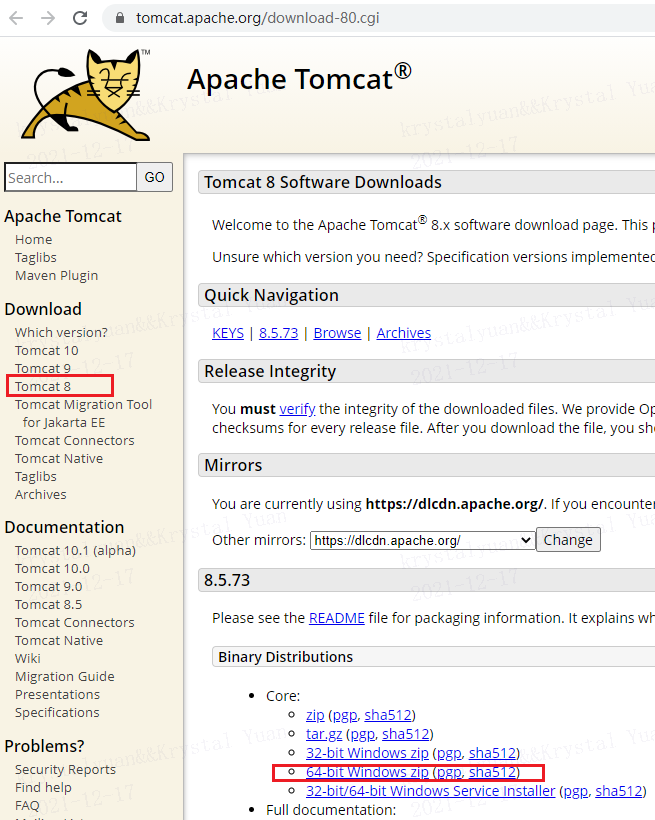Expand the Other mirrors dropdown
This screenshot has width=655, height=820.
[x=423, y=540]
